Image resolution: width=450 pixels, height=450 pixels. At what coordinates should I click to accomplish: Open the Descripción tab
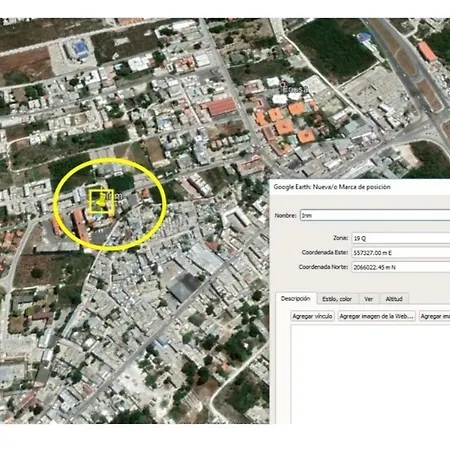[295, 299]
